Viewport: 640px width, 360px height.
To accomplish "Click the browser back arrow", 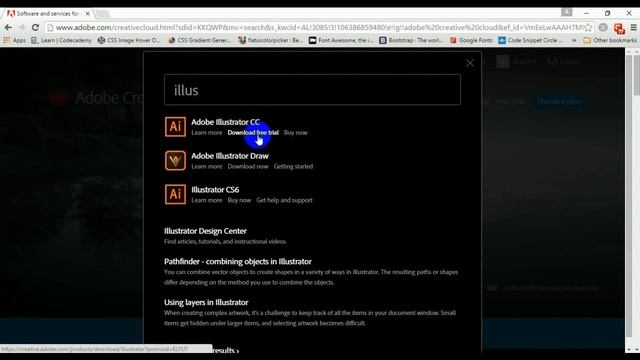I will [x=8, y=27].
